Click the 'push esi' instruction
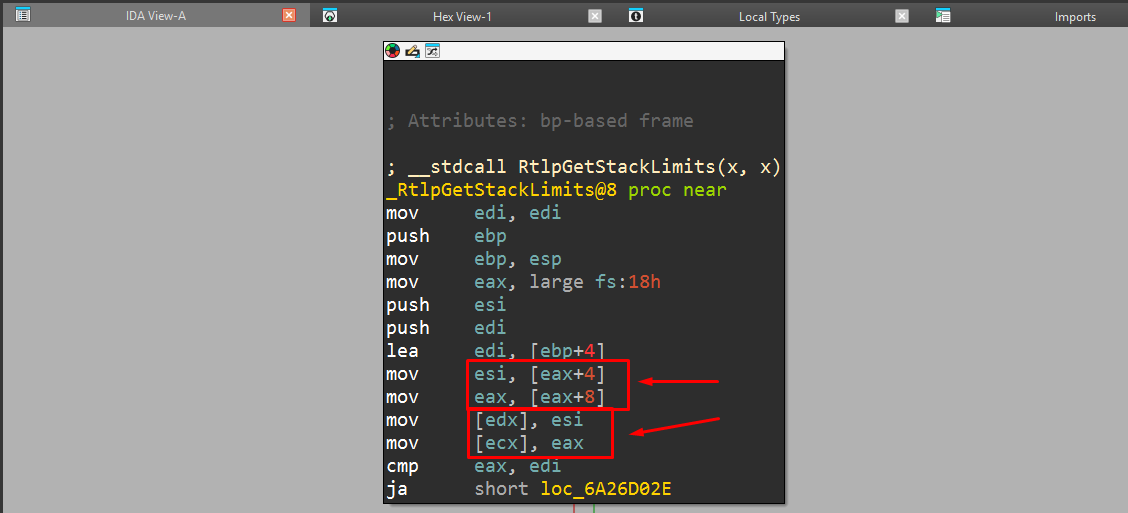The height and width of the screenshot is (513, 1128). click(446, 305)
